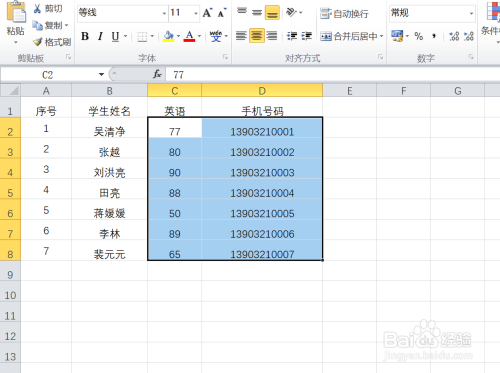500x373 pixels.
Task: Select column E header
Action: point(350,91)
